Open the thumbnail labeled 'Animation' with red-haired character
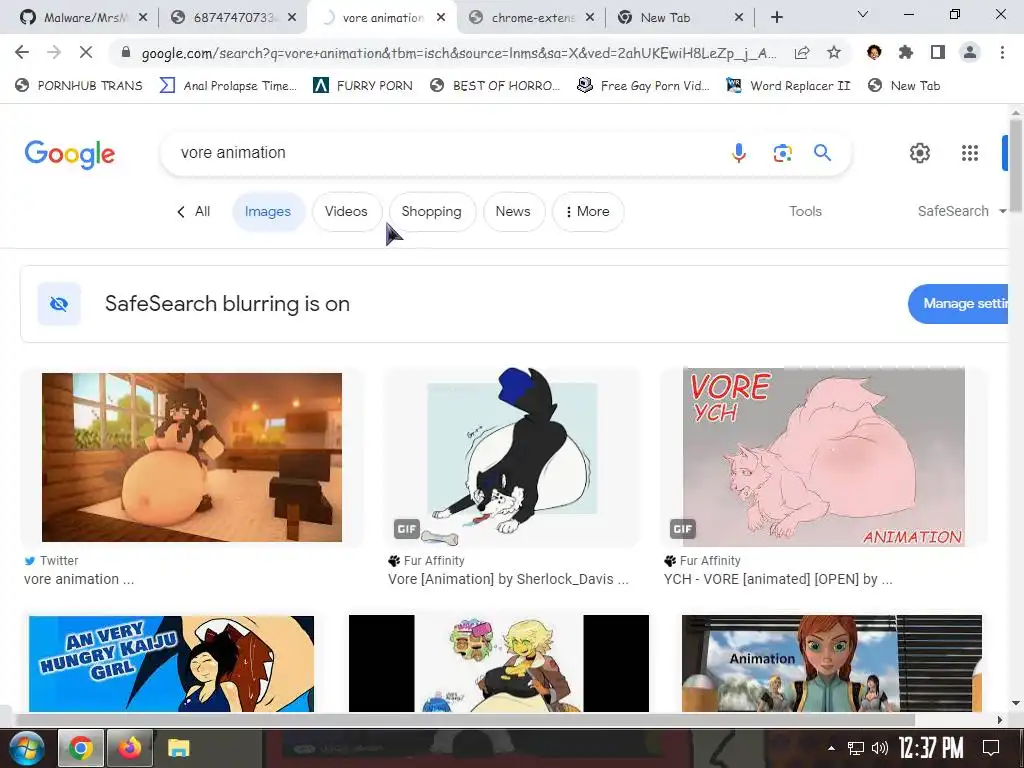 point(831,664)
